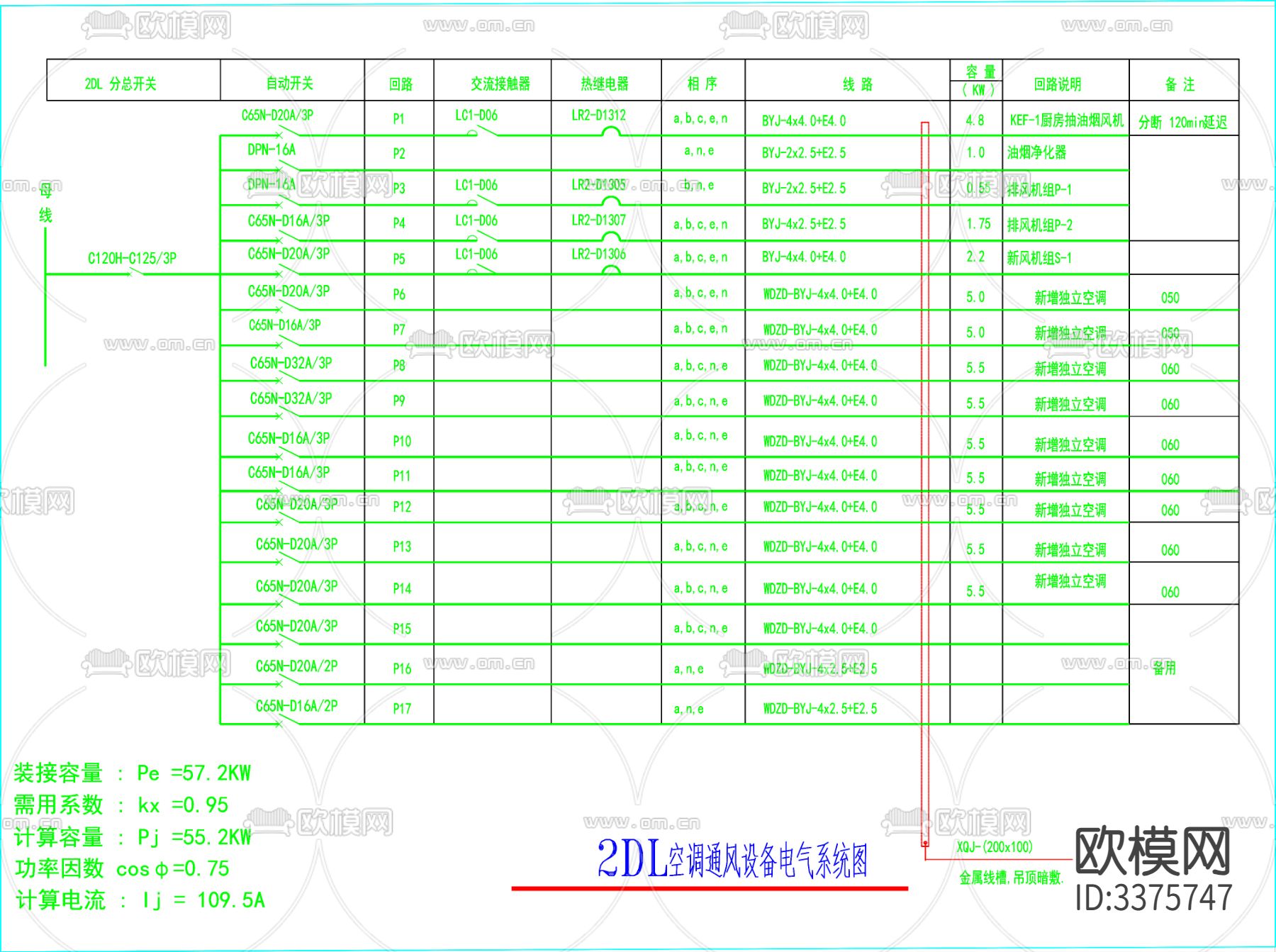Select the "自动开关" header cell
This screenshot has height=952, width=1276.
pos(290,83)
